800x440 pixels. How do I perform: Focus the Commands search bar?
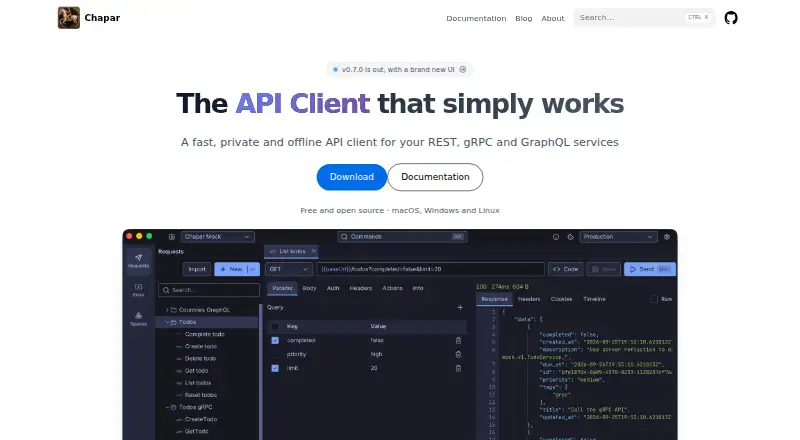click(403, 237)
